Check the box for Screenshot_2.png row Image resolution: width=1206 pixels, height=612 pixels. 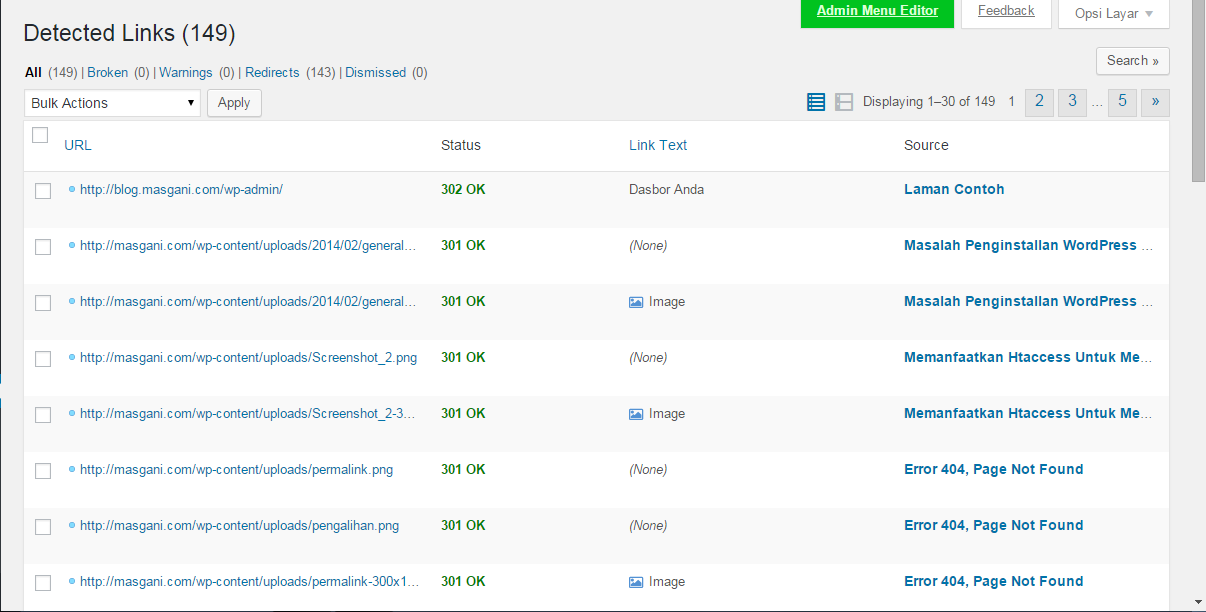point(43,359)
